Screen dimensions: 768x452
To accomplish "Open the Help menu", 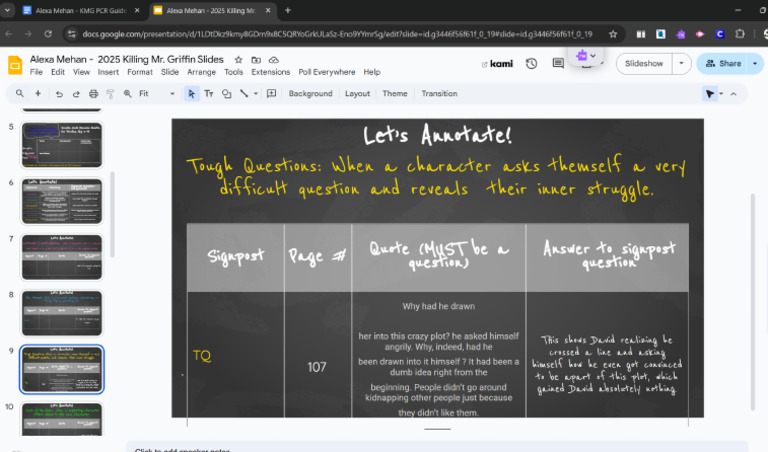I will tap(372, 72).
